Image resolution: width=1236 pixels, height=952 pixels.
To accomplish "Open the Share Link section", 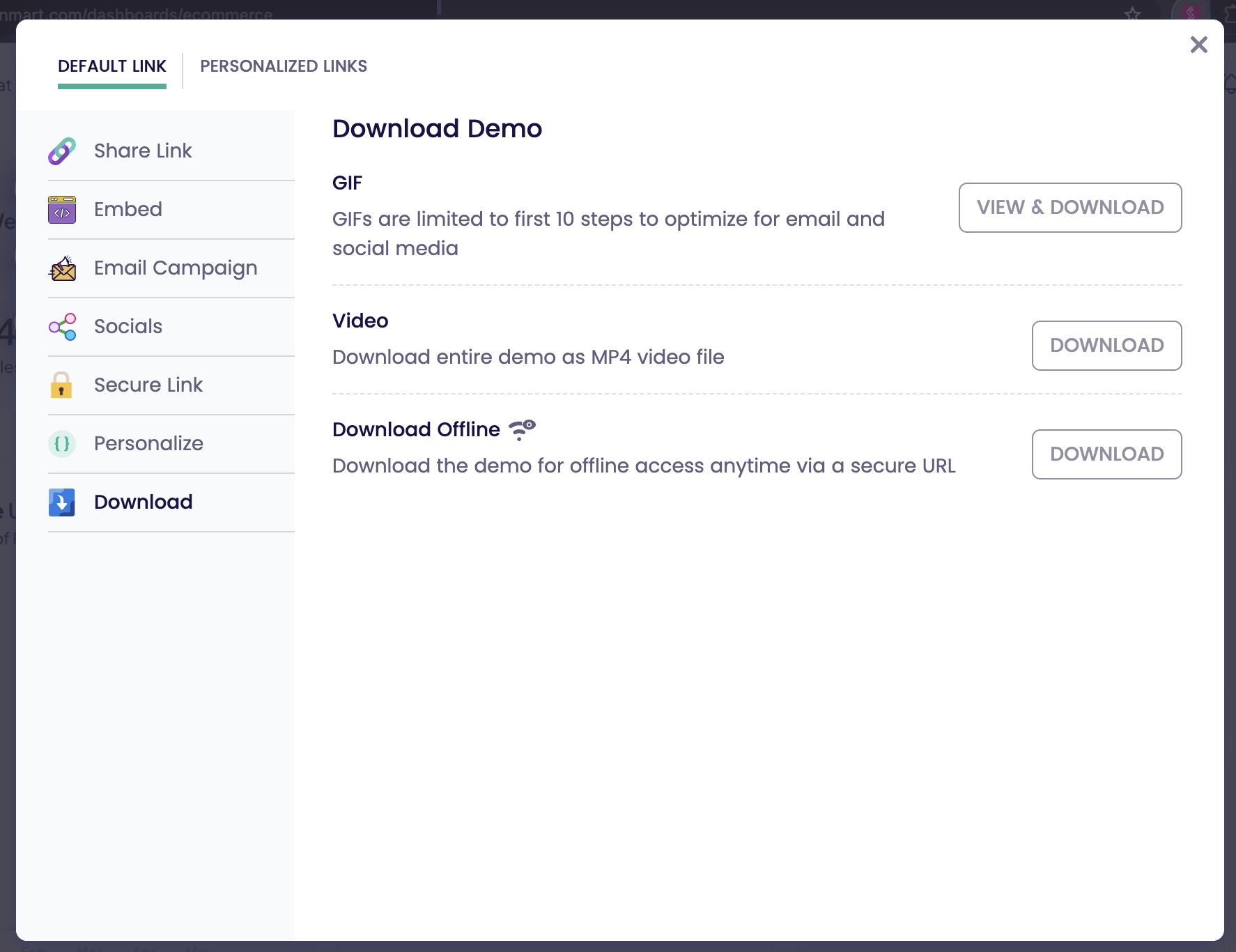I will (171, 151).
